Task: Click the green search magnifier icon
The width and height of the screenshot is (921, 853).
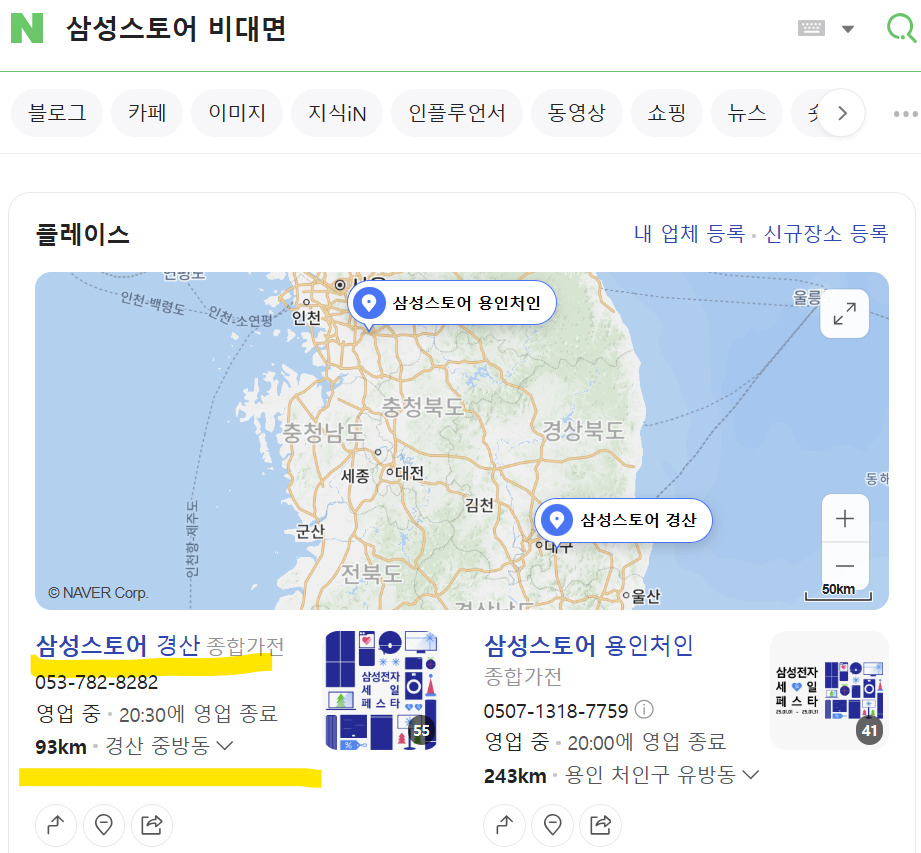Action: pyautogui.click(x=900, y=28)
